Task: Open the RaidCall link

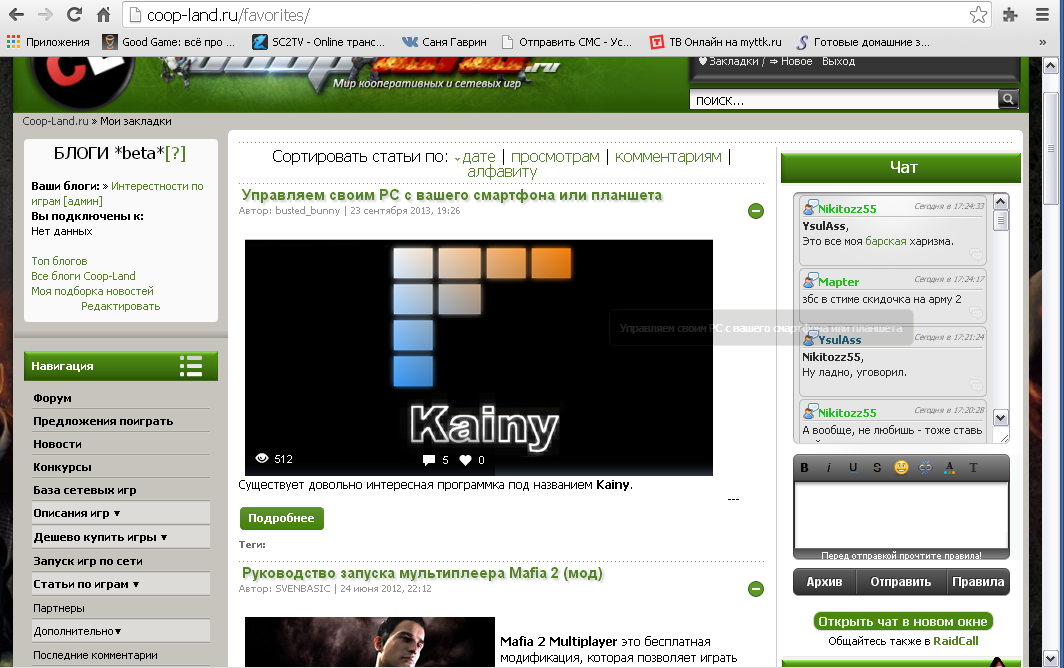Action: [955, 641]
